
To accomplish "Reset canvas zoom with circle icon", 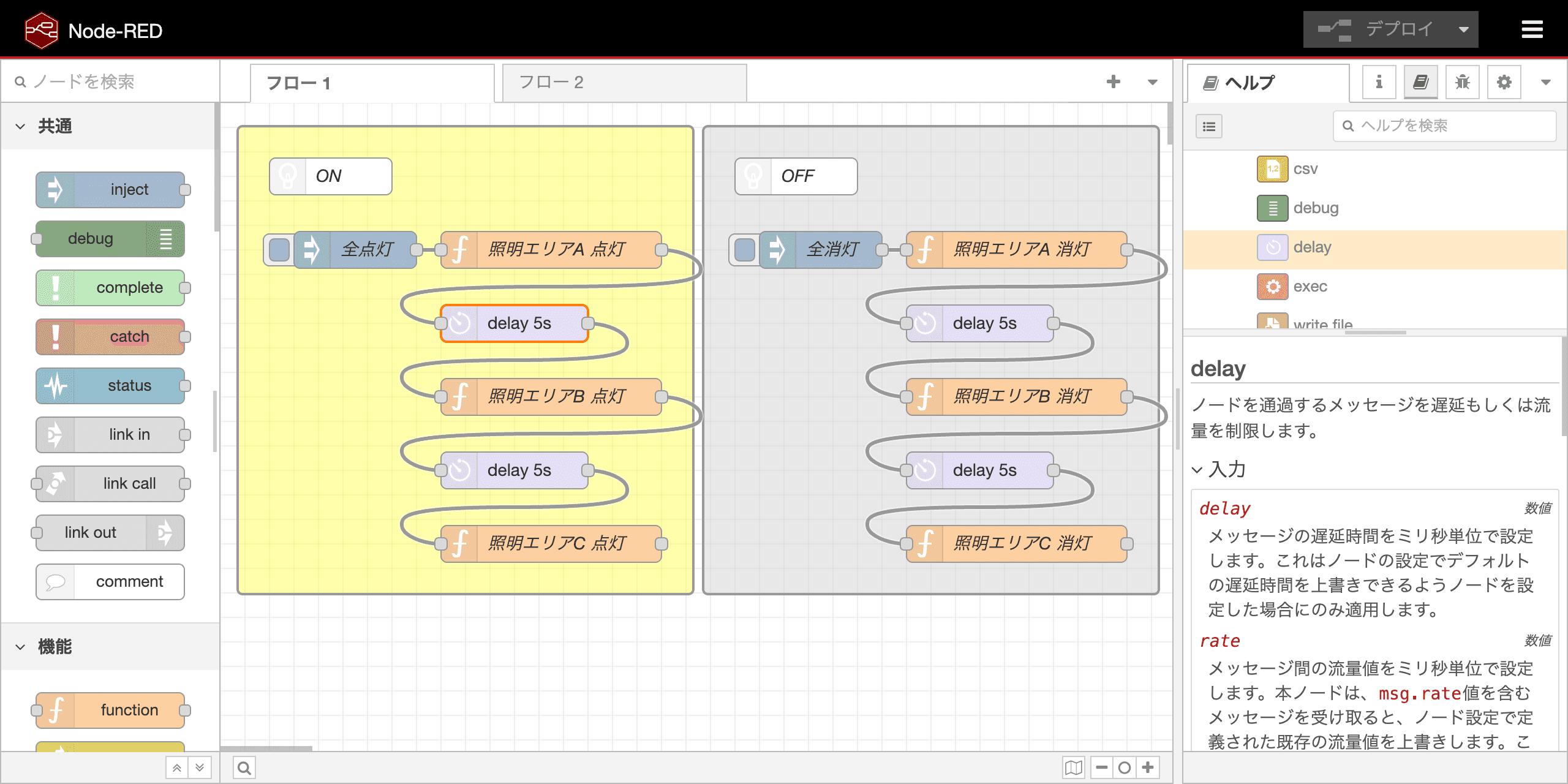I will point(1125,767).
